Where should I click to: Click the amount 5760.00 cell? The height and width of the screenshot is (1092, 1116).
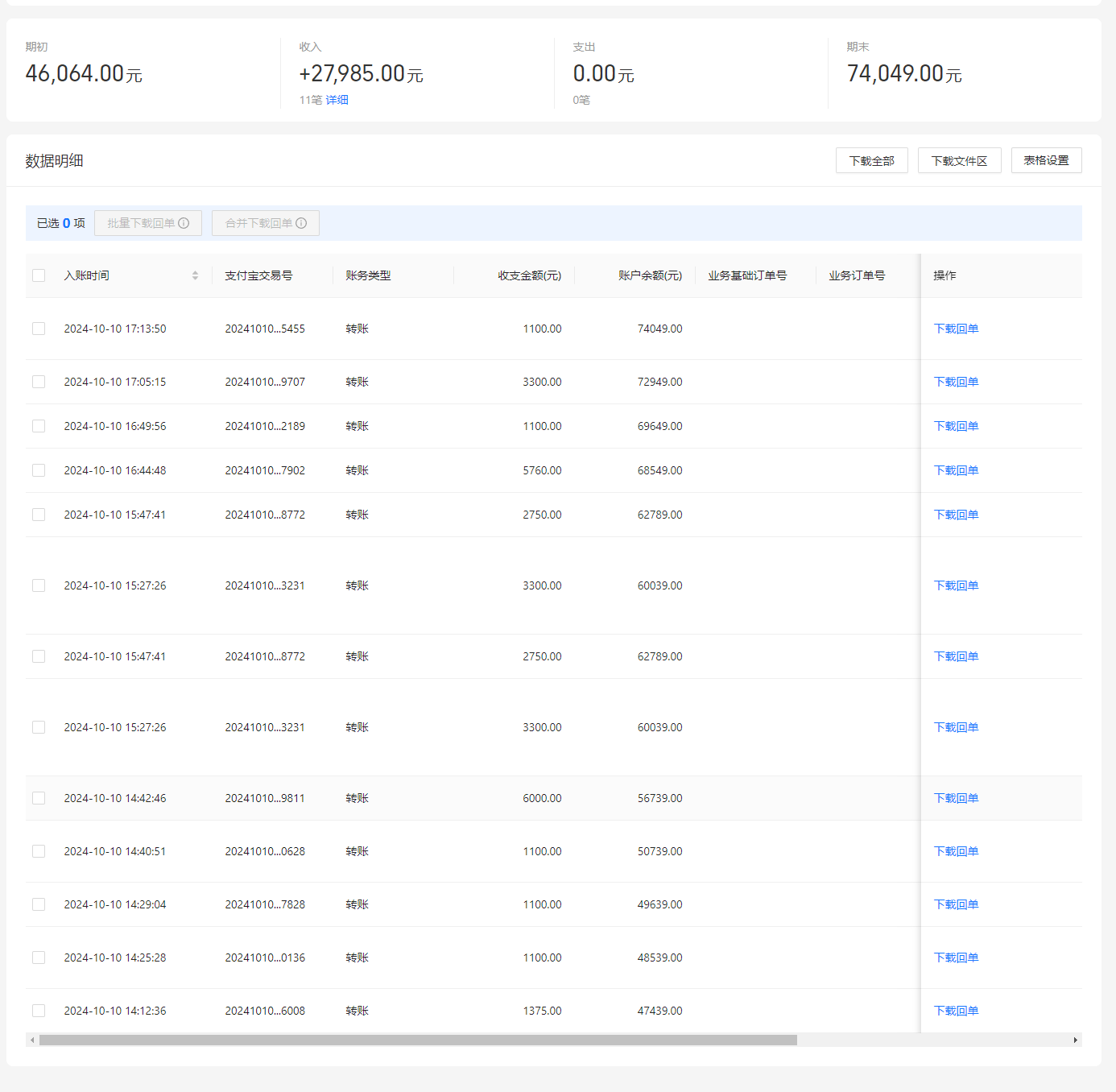pos(542,470)
